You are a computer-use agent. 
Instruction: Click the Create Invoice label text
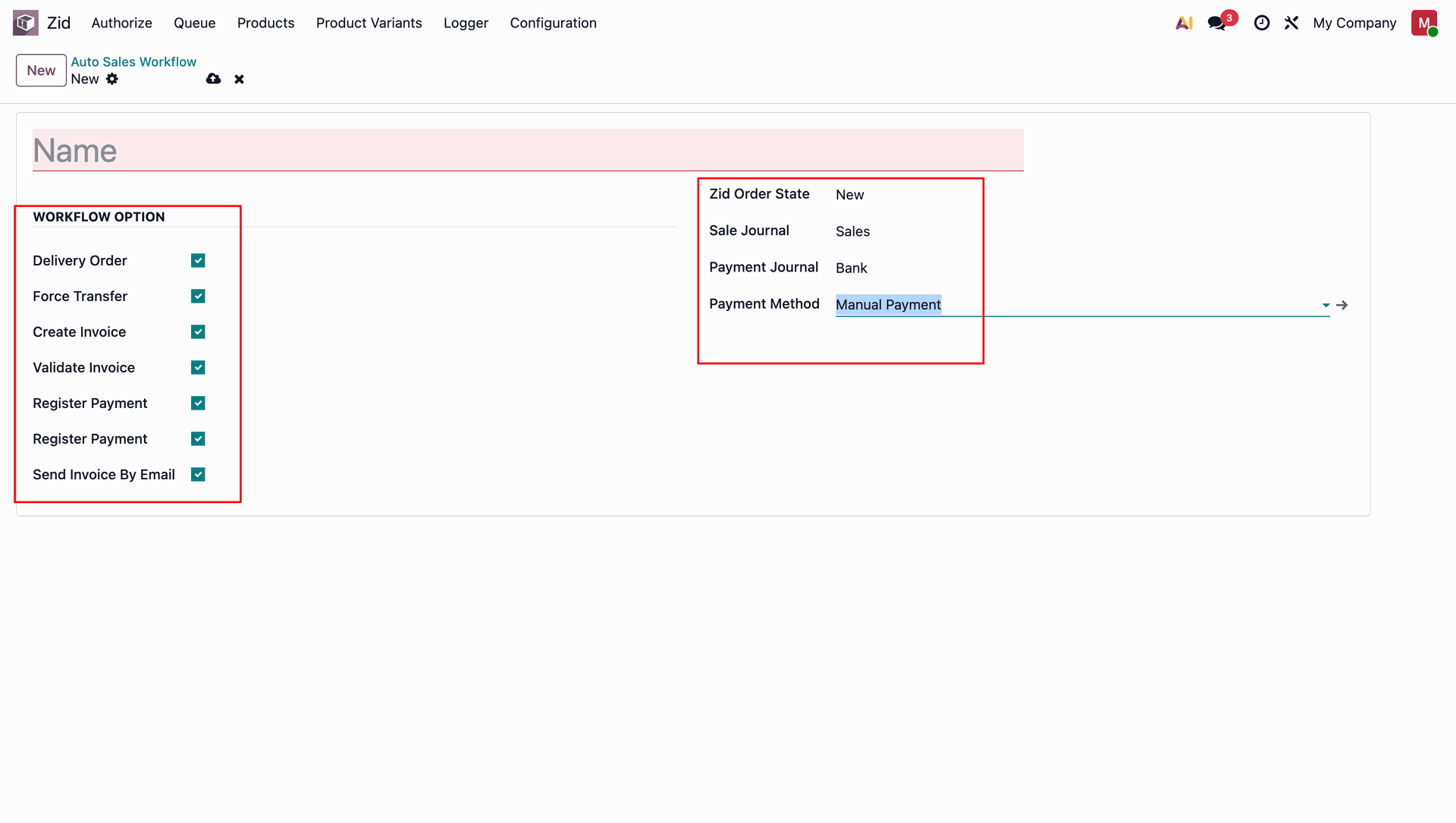point(79,332)
